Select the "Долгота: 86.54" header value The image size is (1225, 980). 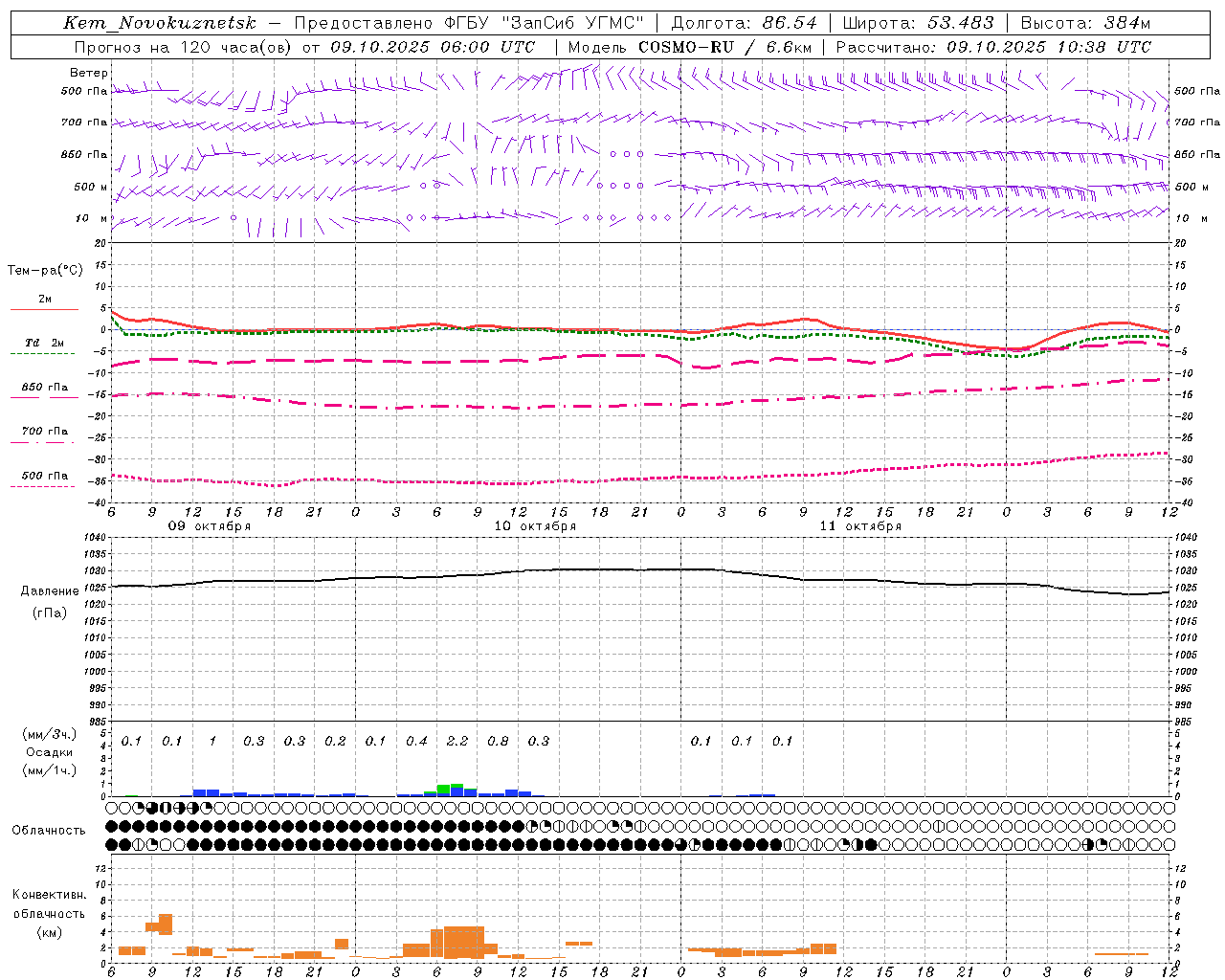(x=745, y=23)
